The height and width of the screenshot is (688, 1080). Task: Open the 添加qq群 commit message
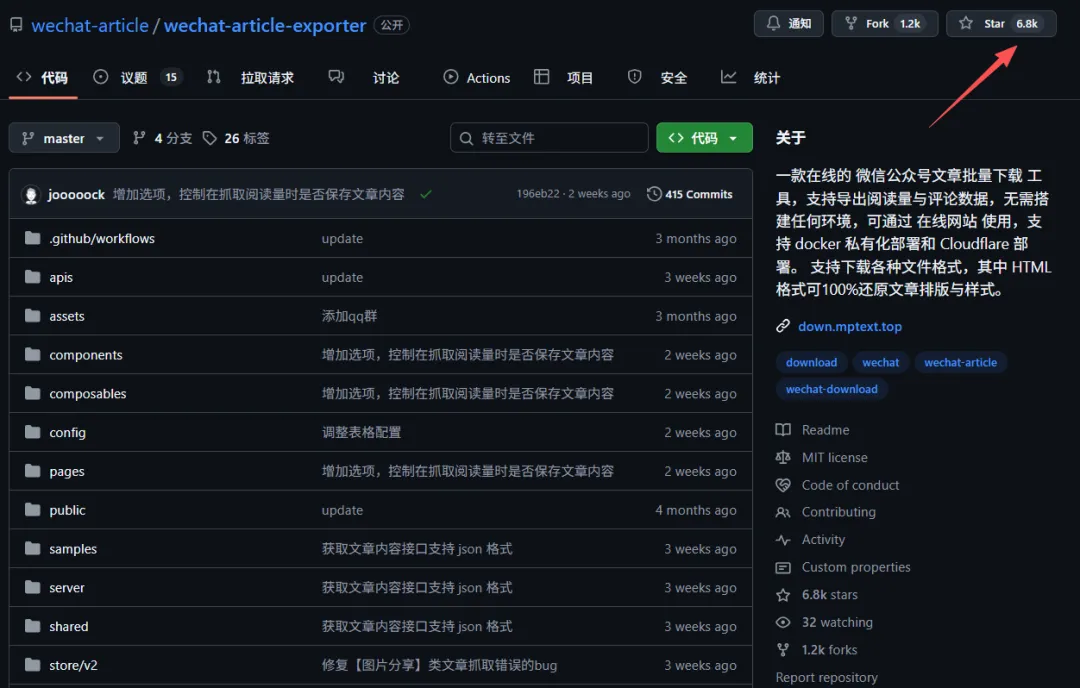349,316
